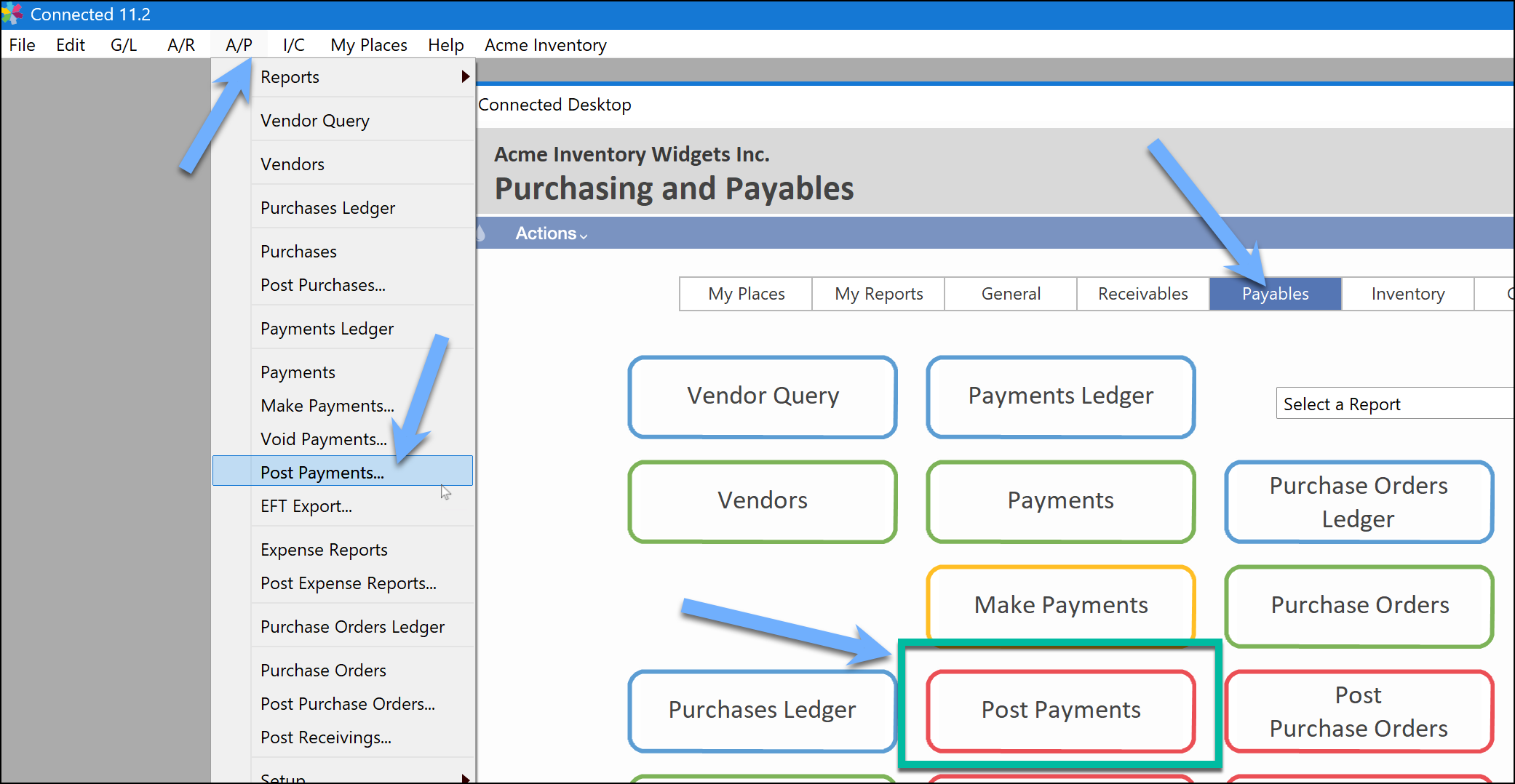The width and height of the screenshot is (1515, 784).
Task: Expand the Reports submenu arrow
Action: click(x=466, y=76)
